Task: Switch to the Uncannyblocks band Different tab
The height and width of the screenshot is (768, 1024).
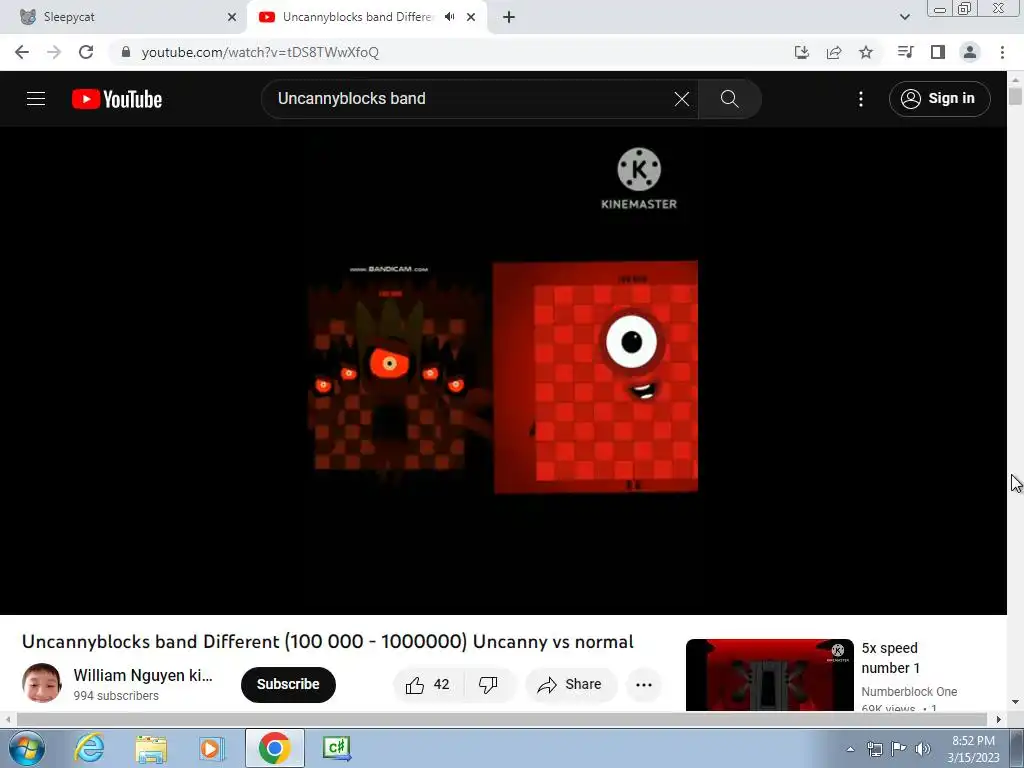Action: pos(357,17)
